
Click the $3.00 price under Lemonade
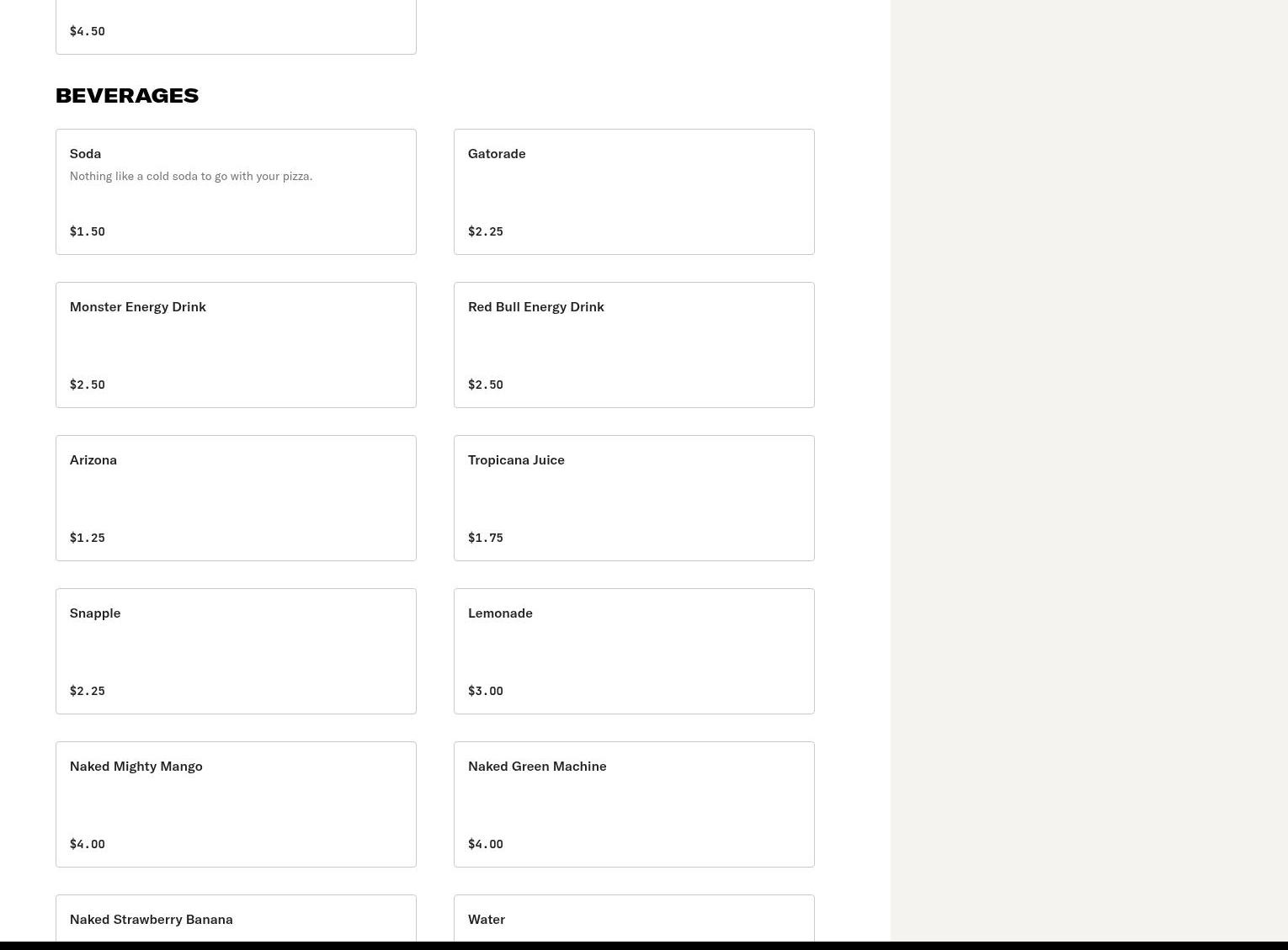tap(486, 691)
